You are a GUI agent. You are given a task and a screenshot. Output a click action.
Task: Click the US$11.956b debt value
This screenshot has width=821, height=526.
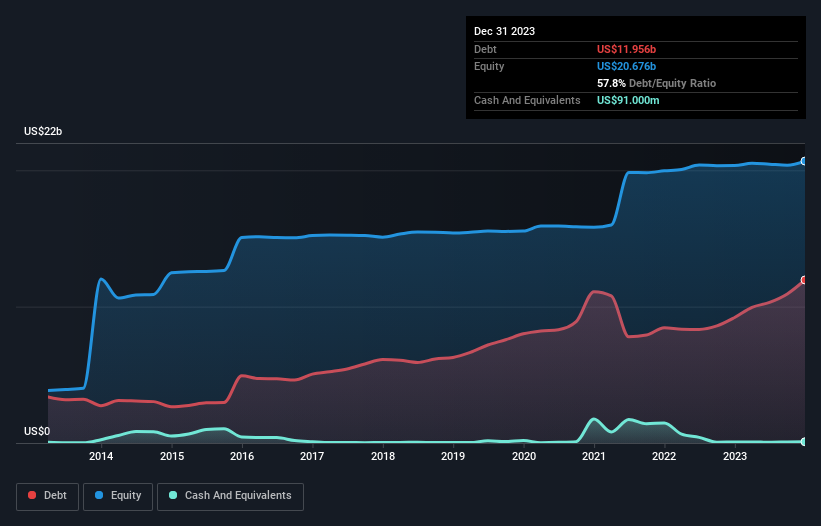(626, 49)
